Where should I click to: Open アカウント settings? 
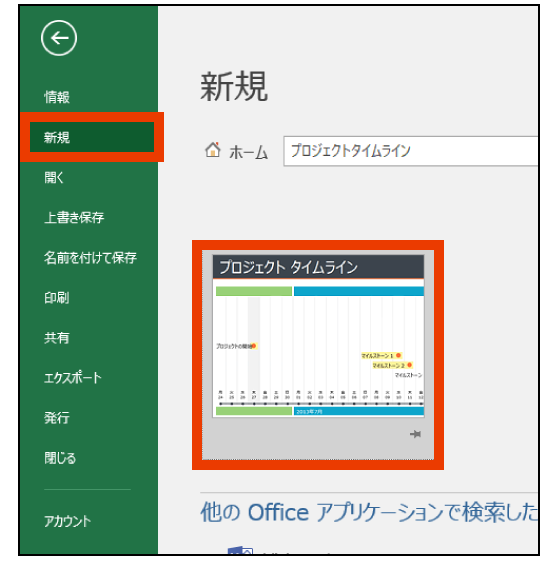(67, 521)
